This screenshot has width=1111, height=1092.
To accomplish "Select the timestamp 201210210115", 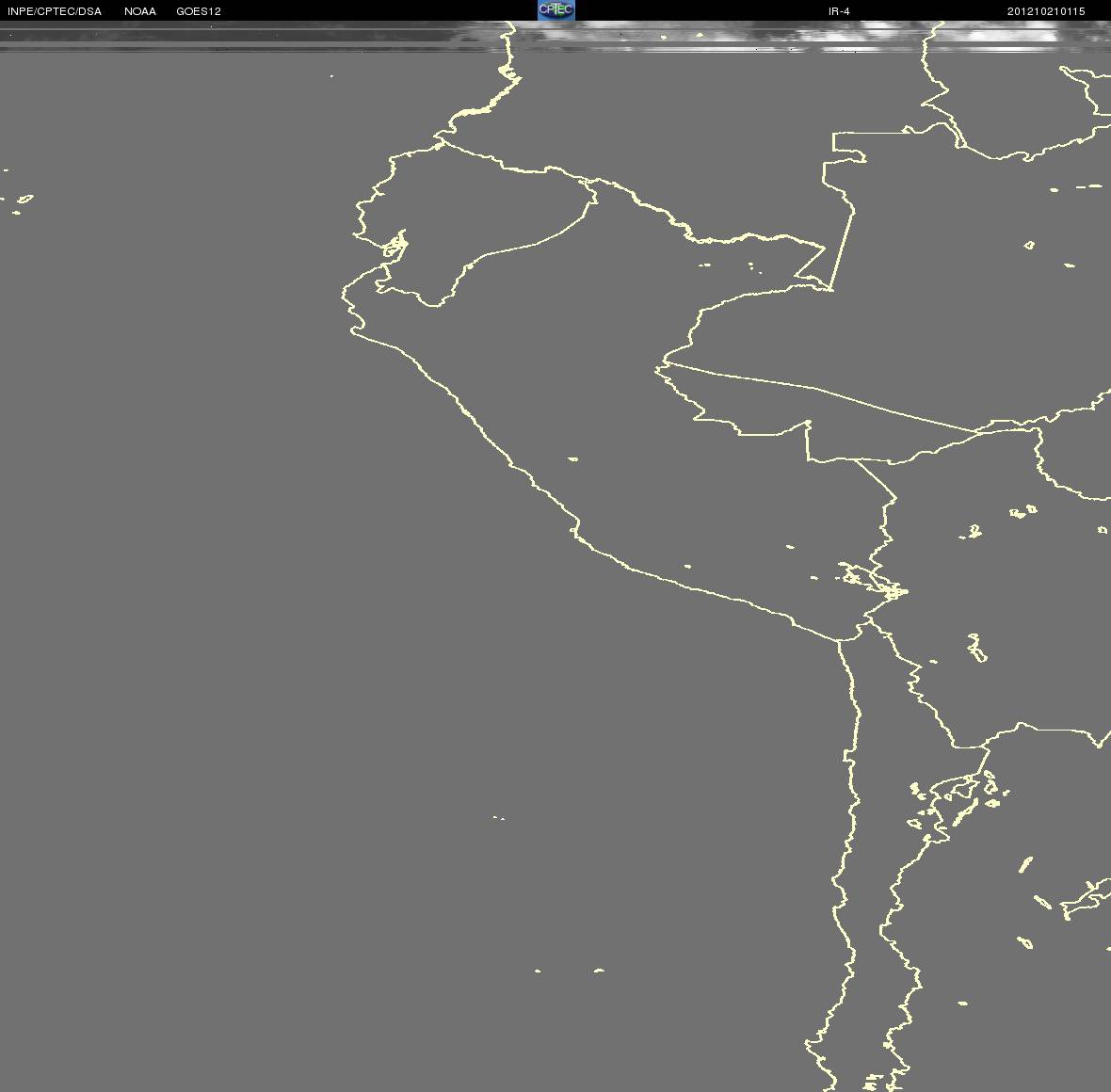I will click(1046, 11).
